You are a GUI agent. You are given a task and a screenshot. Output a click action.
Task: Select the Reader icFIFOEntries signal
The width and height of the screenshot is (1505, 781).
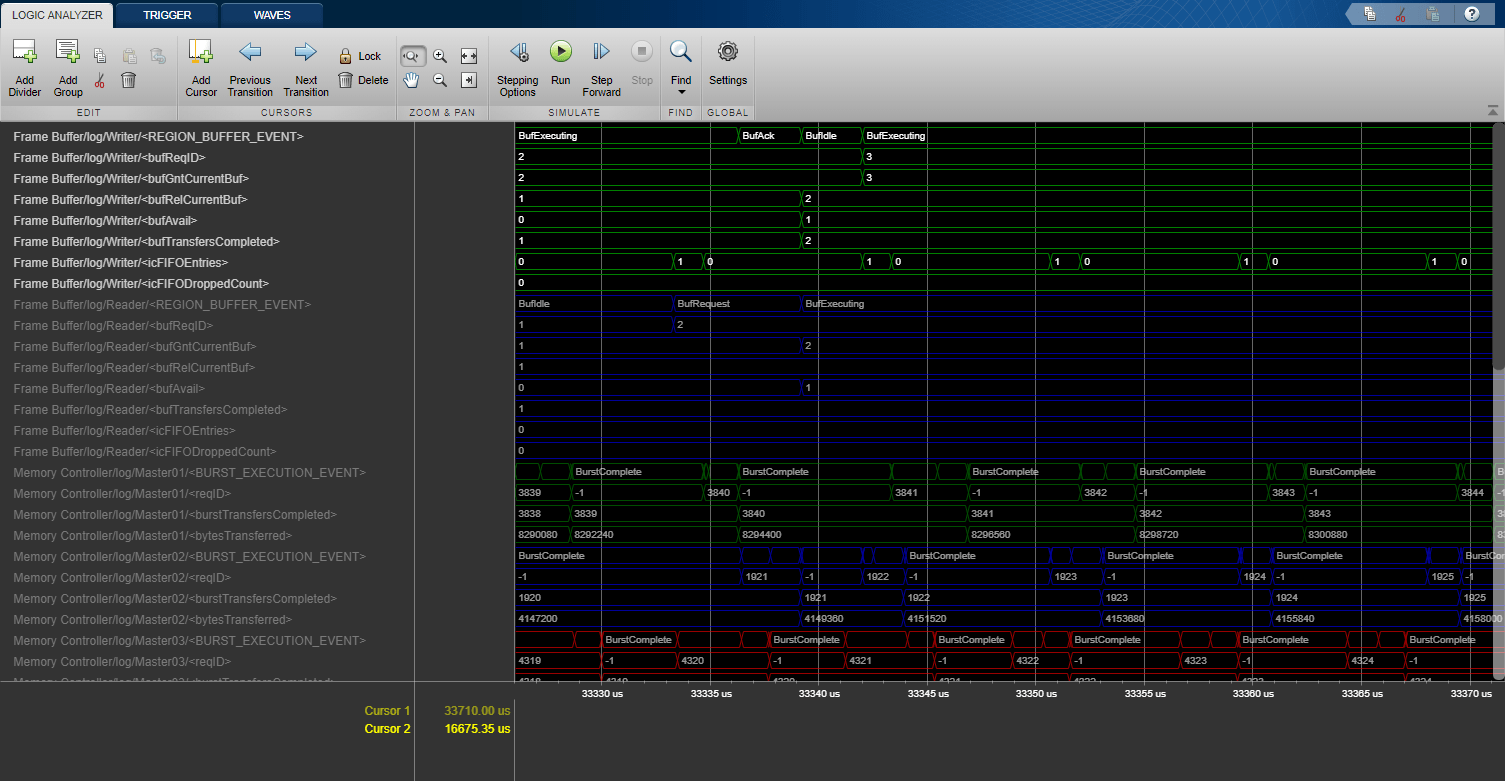[x=125, y=430]
